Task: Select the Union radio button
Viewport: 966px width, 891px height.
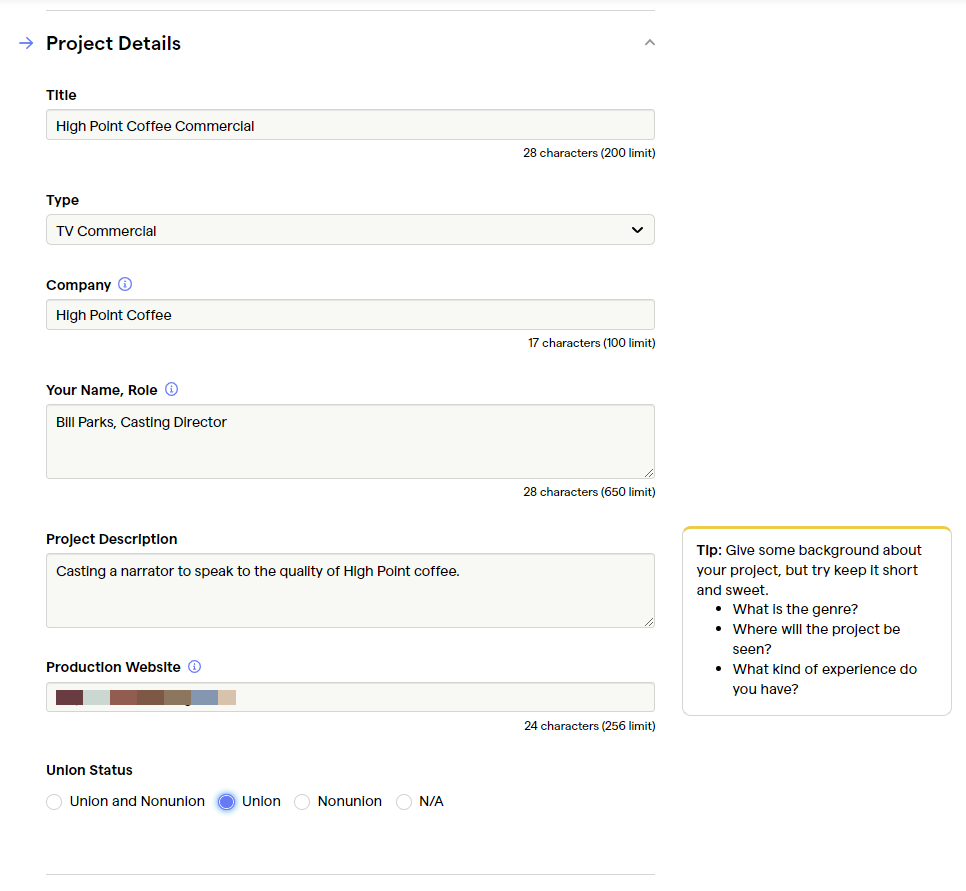Action: (x=227, y=802)
